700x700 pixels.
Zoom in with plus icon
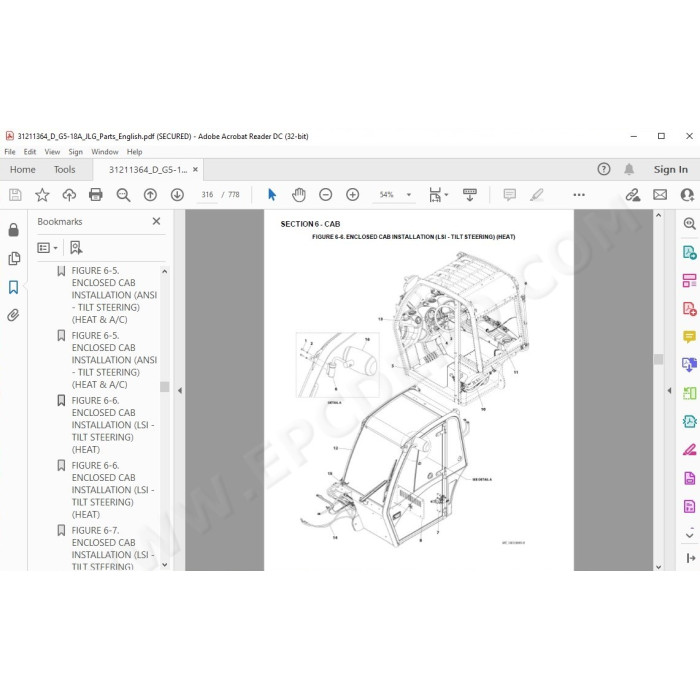(x=353, y=195)
